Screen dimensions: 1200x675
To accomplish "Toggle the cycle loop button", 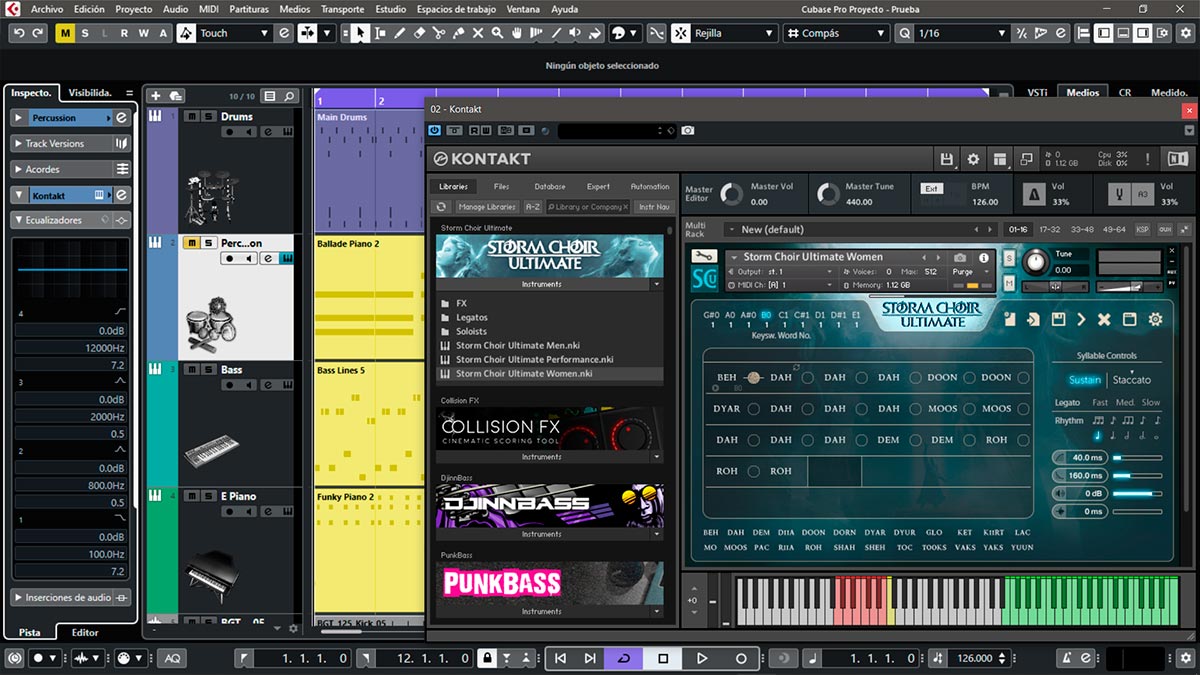I will click(x=625, y=658).
